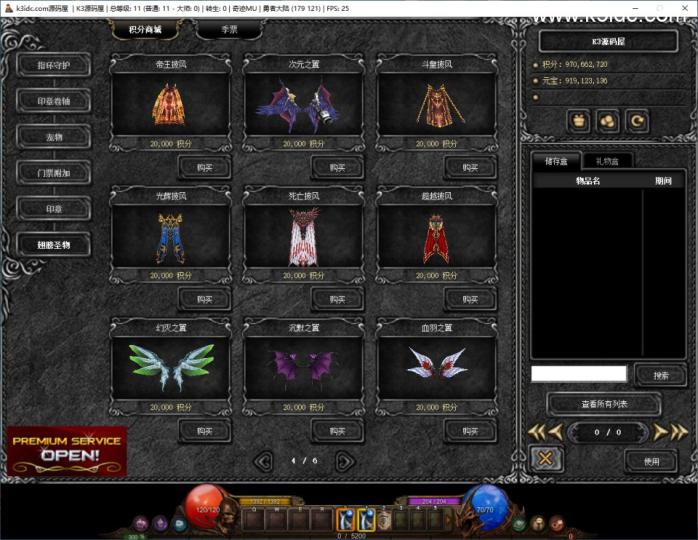Click the 超越披风 red cape image
The width and height of the screenshot is (698, 540).
436,239
